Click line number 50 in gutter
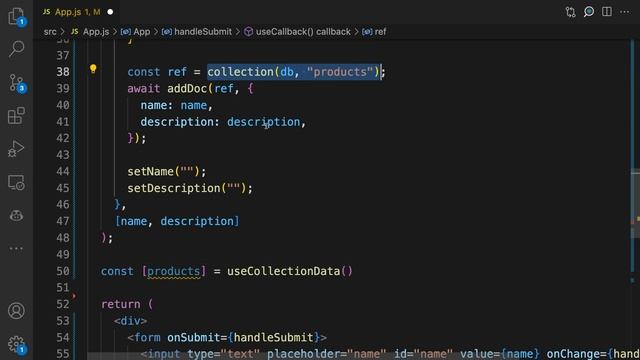 tap(63, 271)
